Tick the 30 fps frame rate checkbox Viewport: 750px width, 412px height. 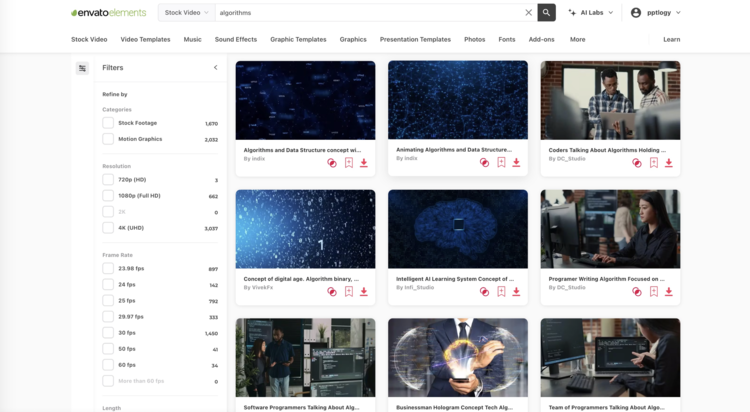pyautogui.click(x=108, y=333)
